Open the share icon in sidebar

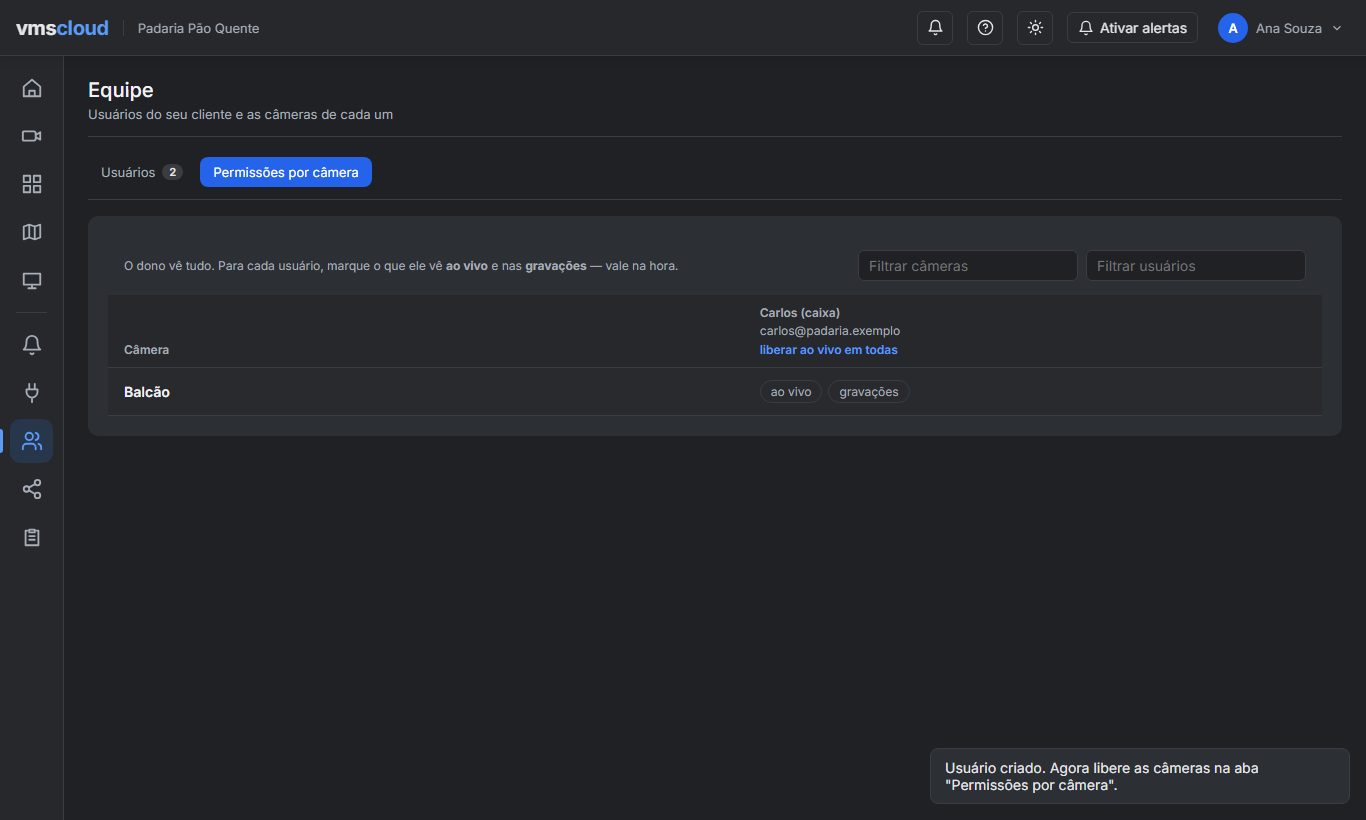pyautogui.click(x=32, y=489)
